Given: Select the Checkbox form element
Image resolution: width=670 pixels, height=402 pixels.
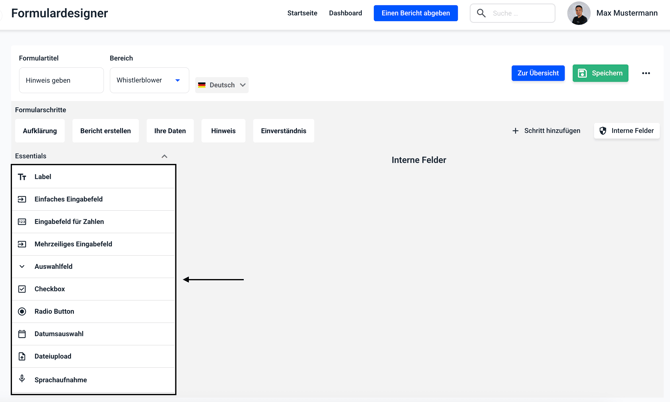Looking at the screenshot, I should click(50, 289).
